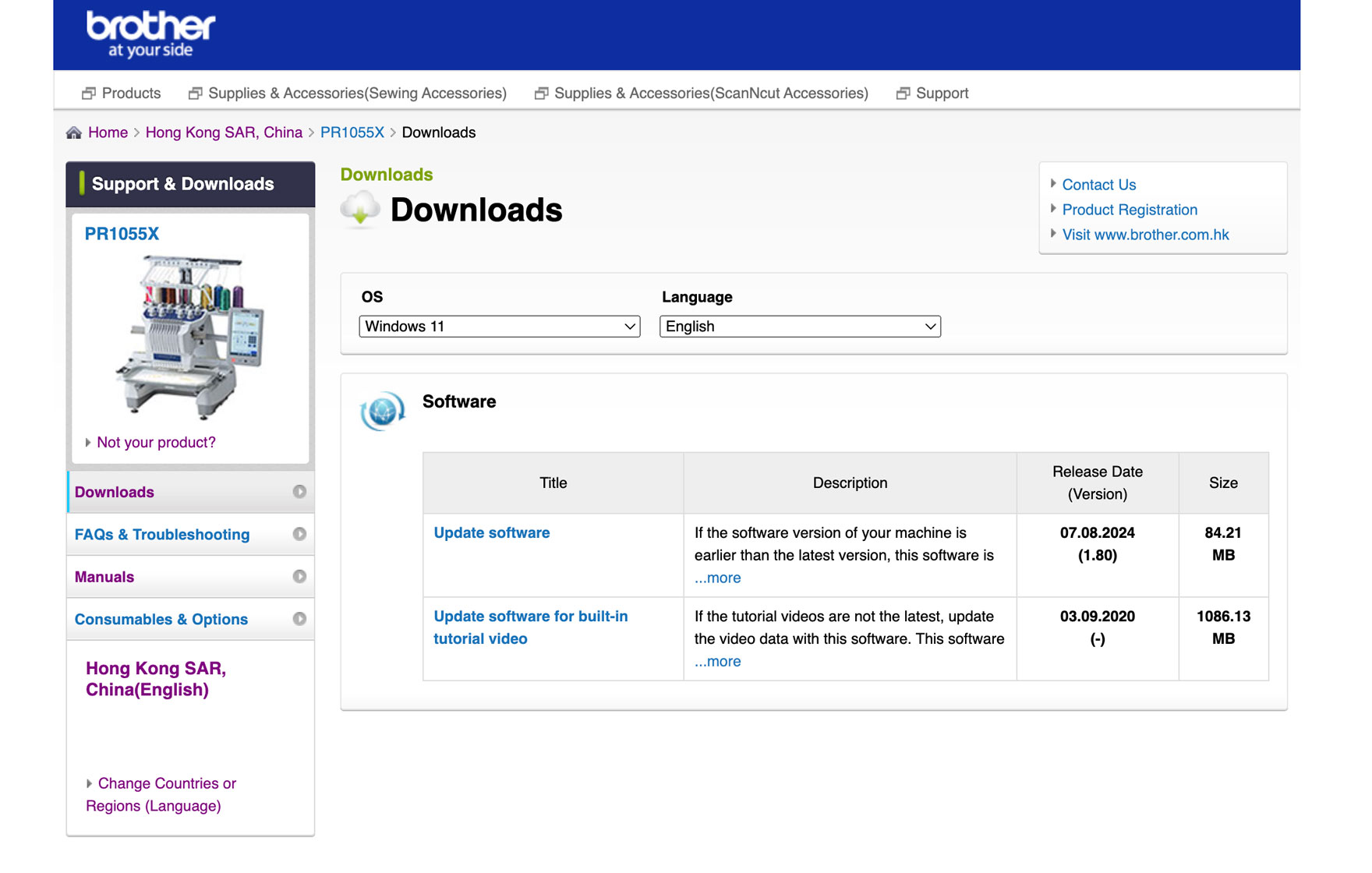The width and height of the screenshot is (1372, 873).
Task: Click the Title column header
Action: tap(553, 482)
